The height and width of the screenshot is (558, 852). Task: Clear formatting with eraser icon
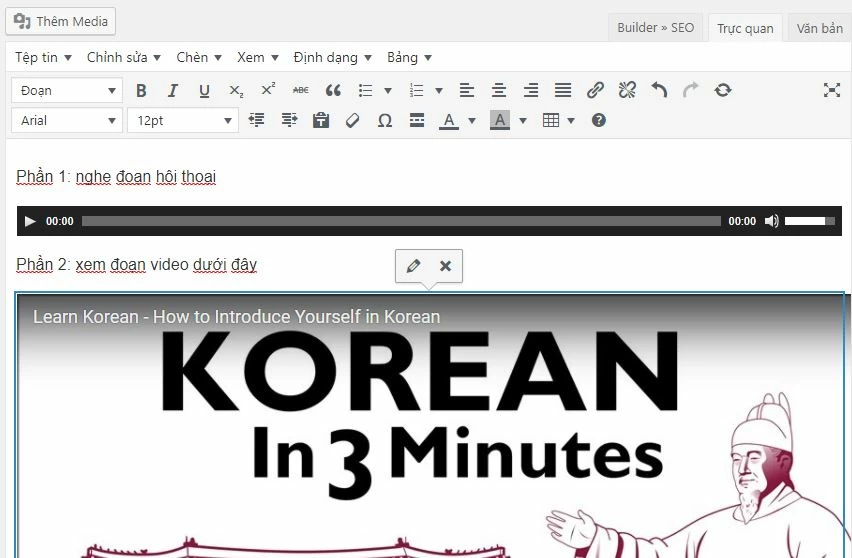[x=351, y=120]
